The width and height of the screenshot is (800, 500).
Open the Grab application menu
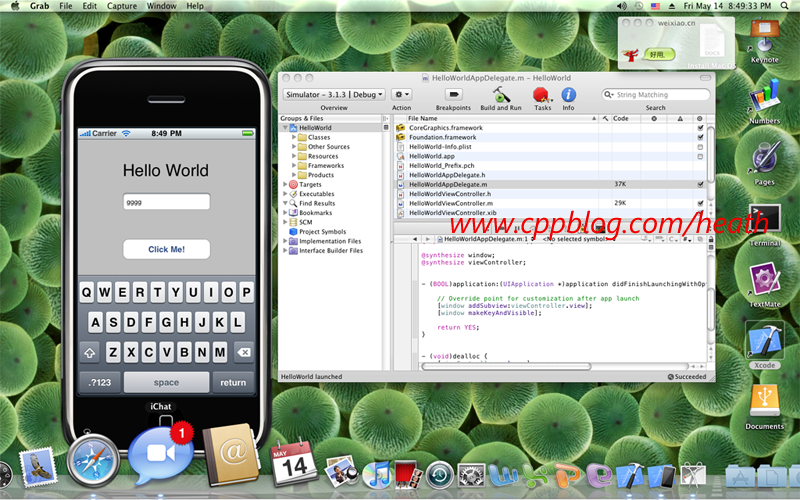[x=39, y=6]
